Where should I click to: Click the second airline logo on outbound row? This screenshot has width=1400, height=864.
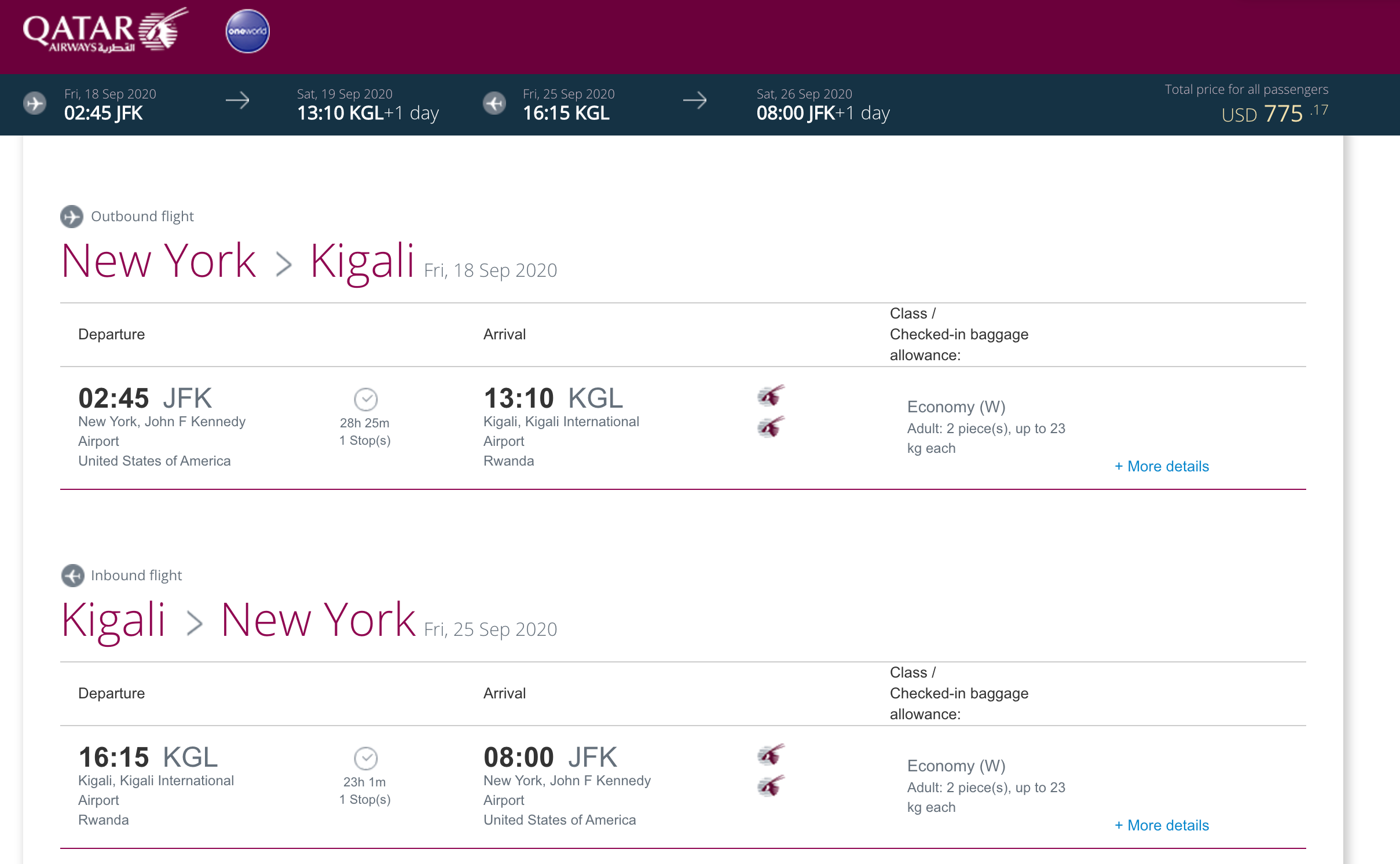point(771,427)
